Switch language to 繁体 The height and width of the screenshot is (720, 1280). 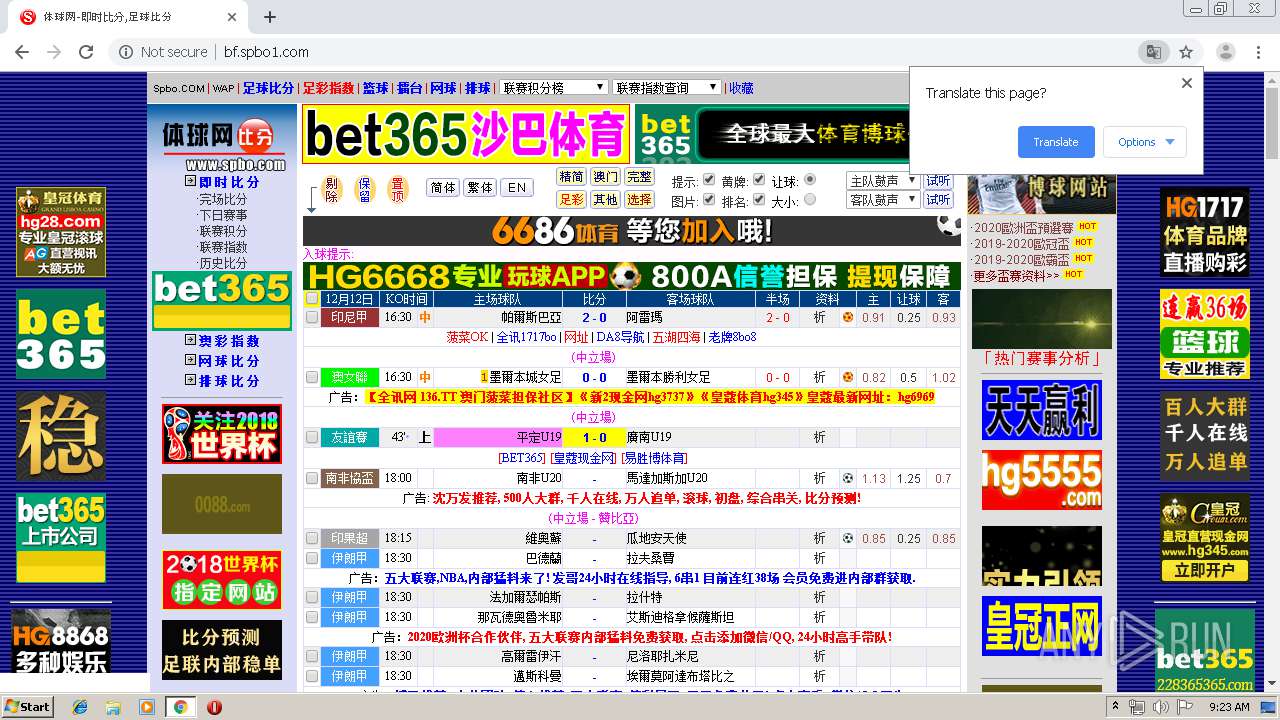(x=480, y=187)
